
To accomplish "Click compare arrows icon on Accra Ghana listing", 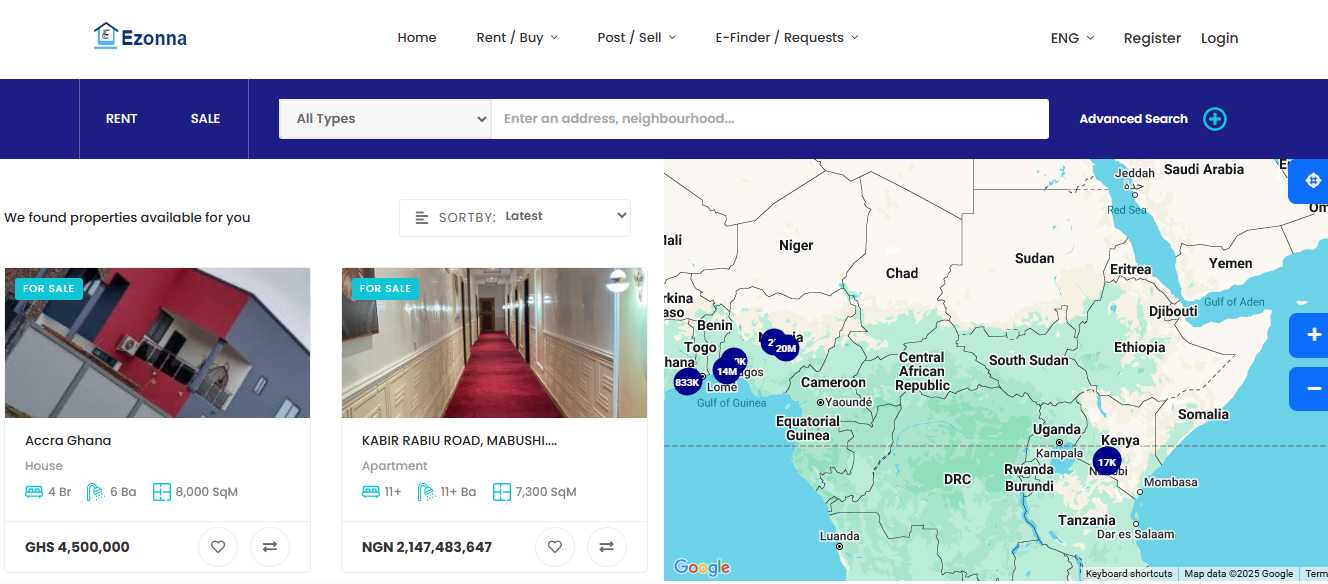I will pyautogui.click(x=270, y=547).
